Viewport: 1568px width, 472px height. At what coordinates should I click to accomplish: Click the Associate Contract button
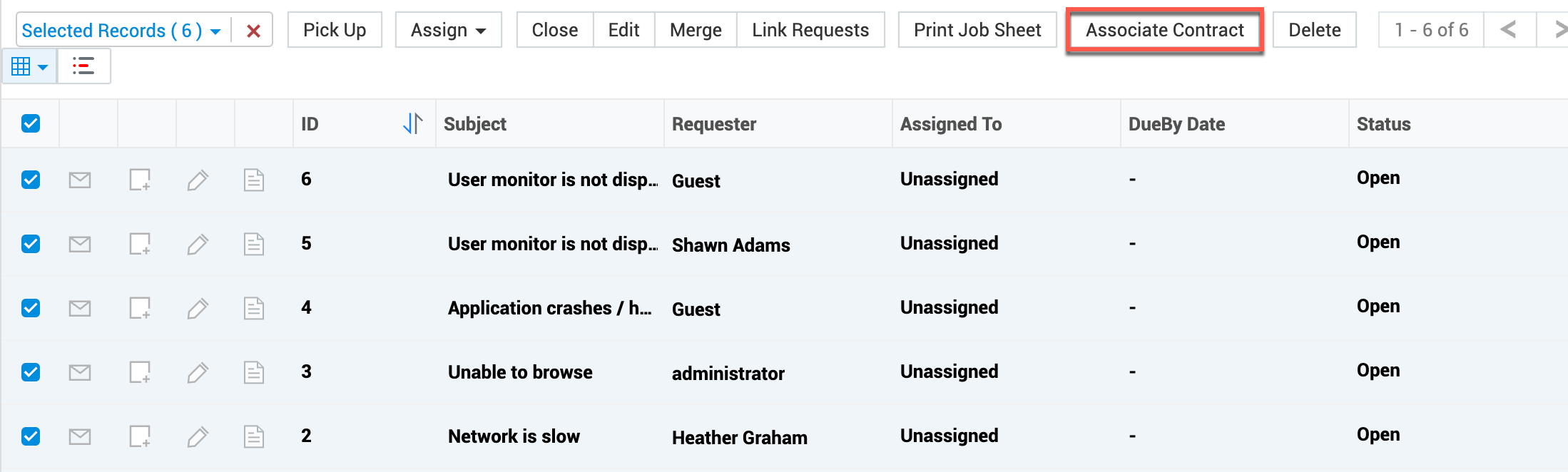1164,30
